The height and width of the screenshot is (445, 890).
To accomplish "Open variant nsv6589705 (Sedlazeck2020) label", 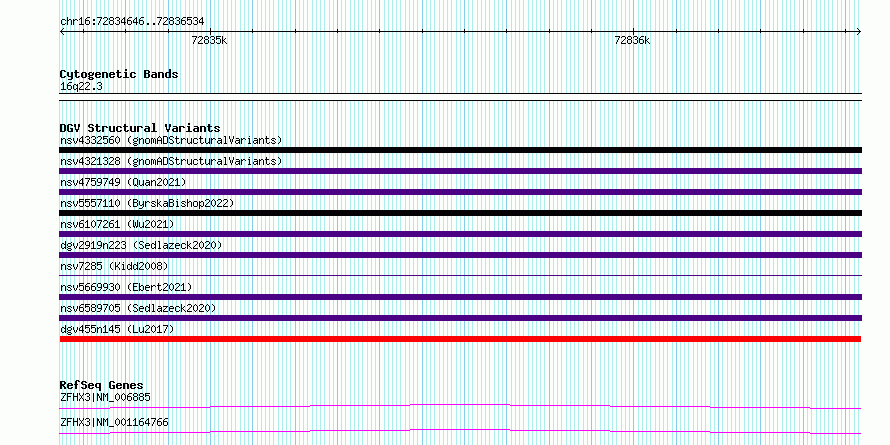I will coord(138,308).
